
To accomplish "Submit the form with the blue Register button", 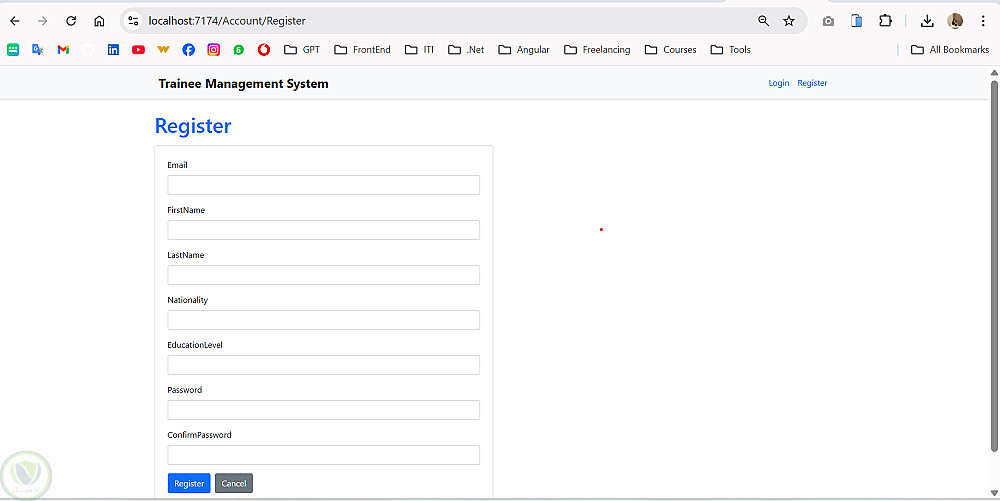I will click(189, 483).
